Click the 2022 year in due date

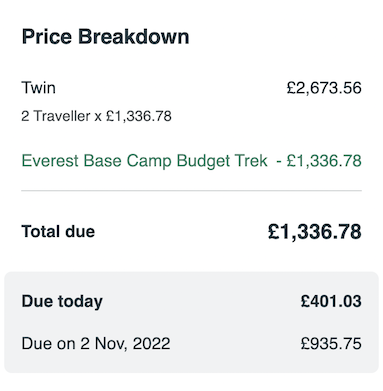(x=152, y=344)
